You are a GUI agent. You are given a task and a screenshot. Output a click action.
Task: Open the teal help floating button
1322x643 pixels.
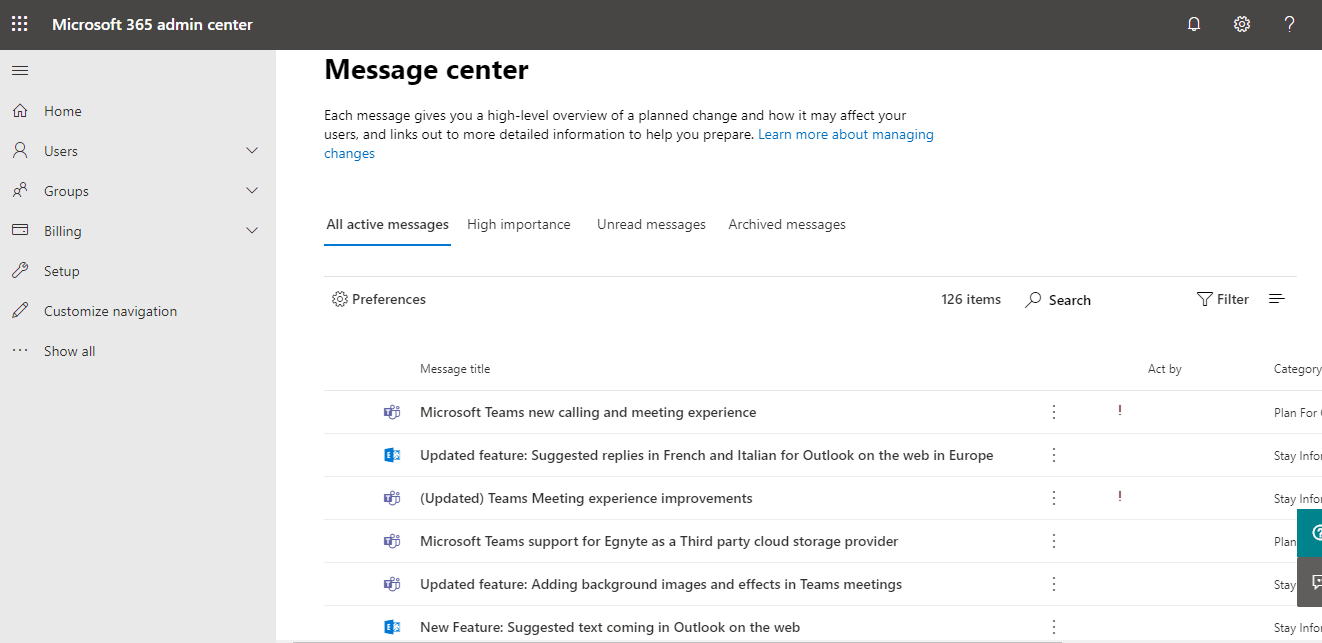click(1310, 533)
